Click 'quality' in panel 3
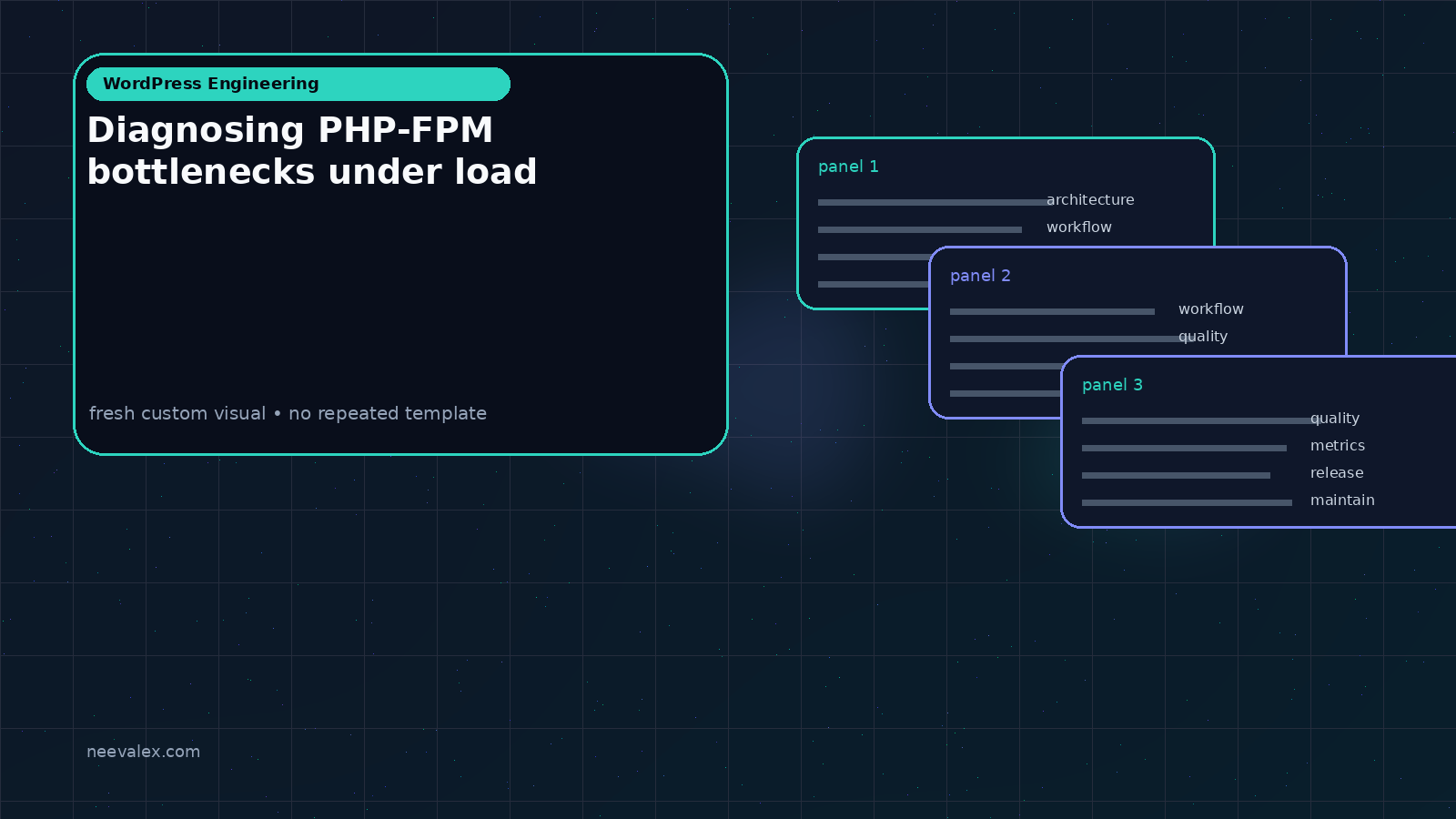The height and width of the screenshot is (819, 1456). (x=1335, y=419)
